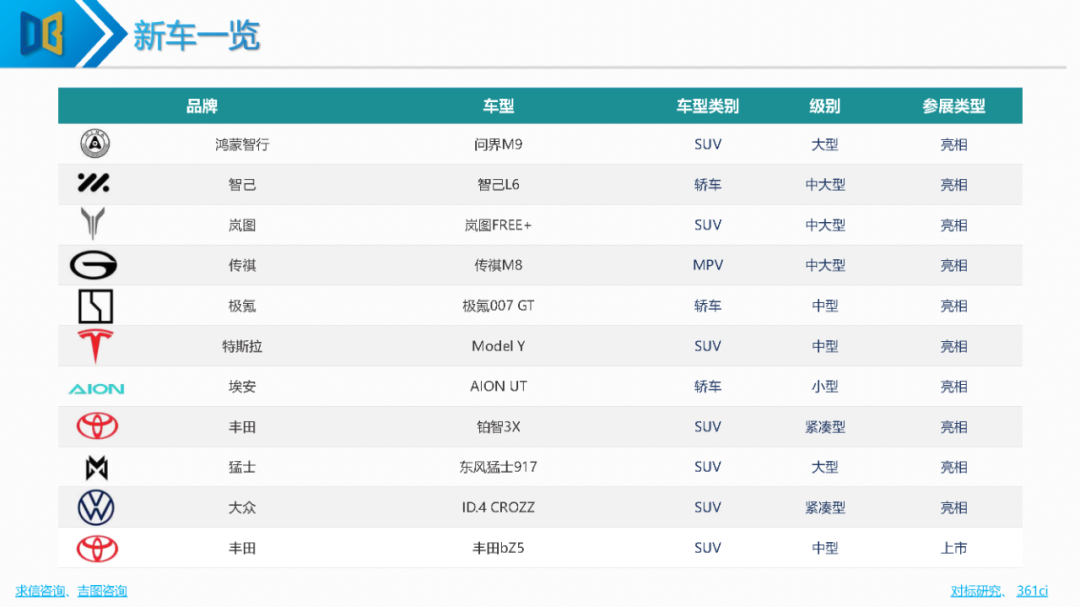Click the model cell ID.4 CROZZ
Image resolution: width=1080 pixels, height=607 pixels.
click(x=498, y=508)
